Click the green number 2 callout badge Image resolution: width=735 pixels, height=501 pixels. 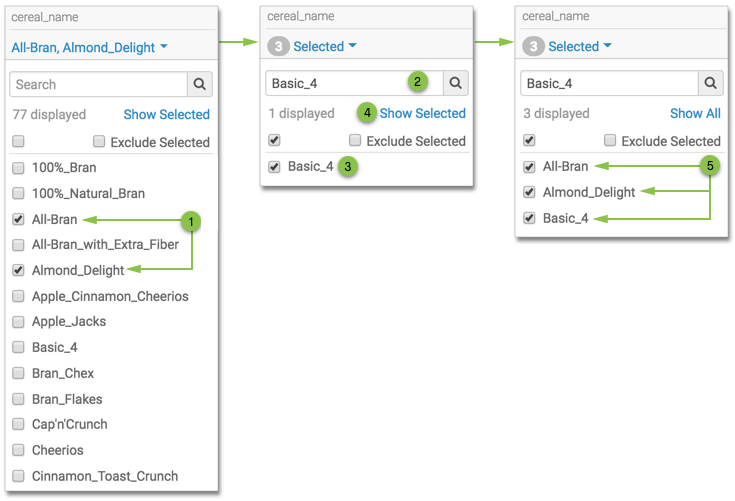coord(419,83)
